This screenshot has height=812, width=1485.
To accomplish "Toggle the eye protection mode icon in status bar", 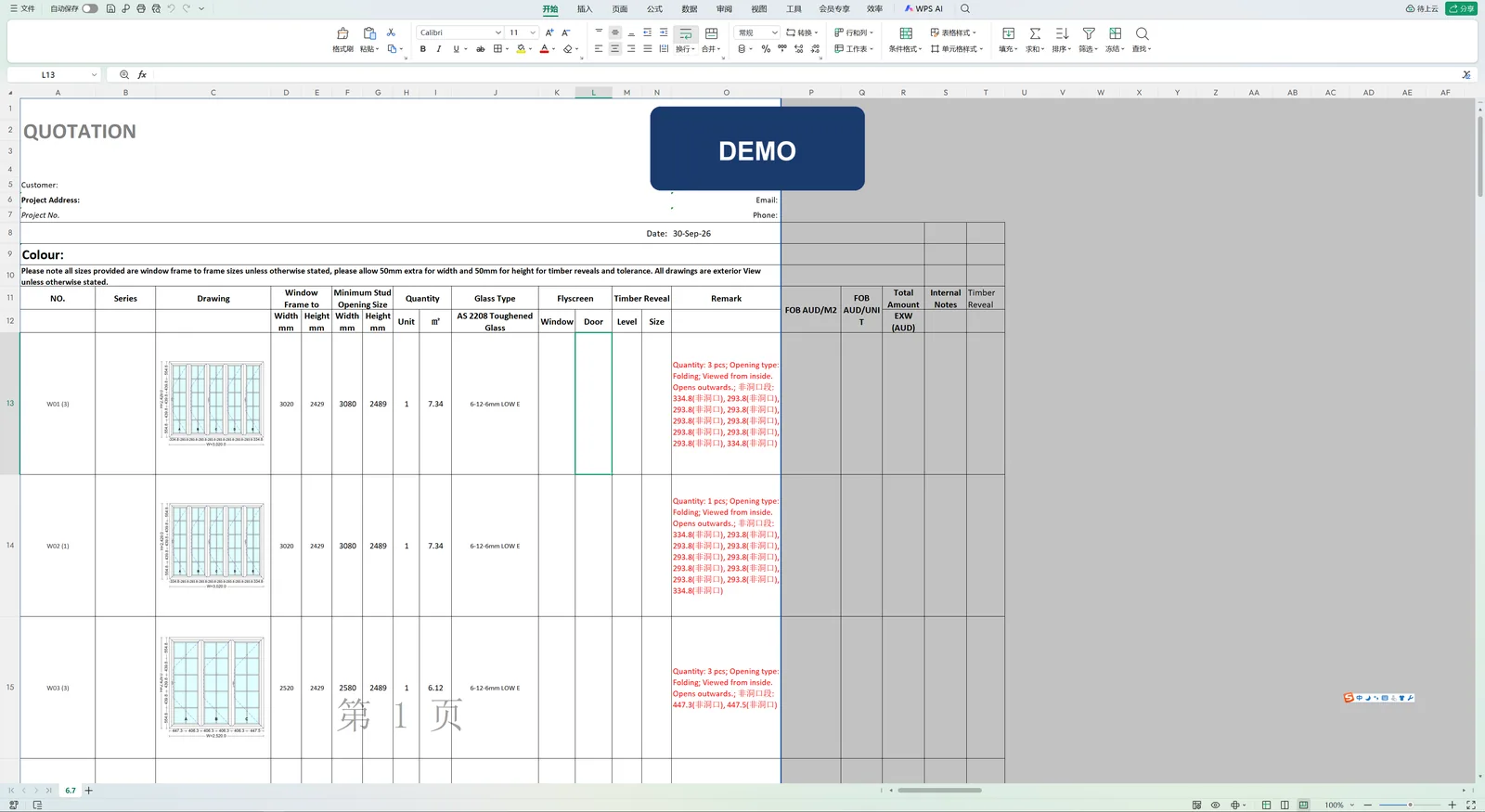I will coord(1215,805).
